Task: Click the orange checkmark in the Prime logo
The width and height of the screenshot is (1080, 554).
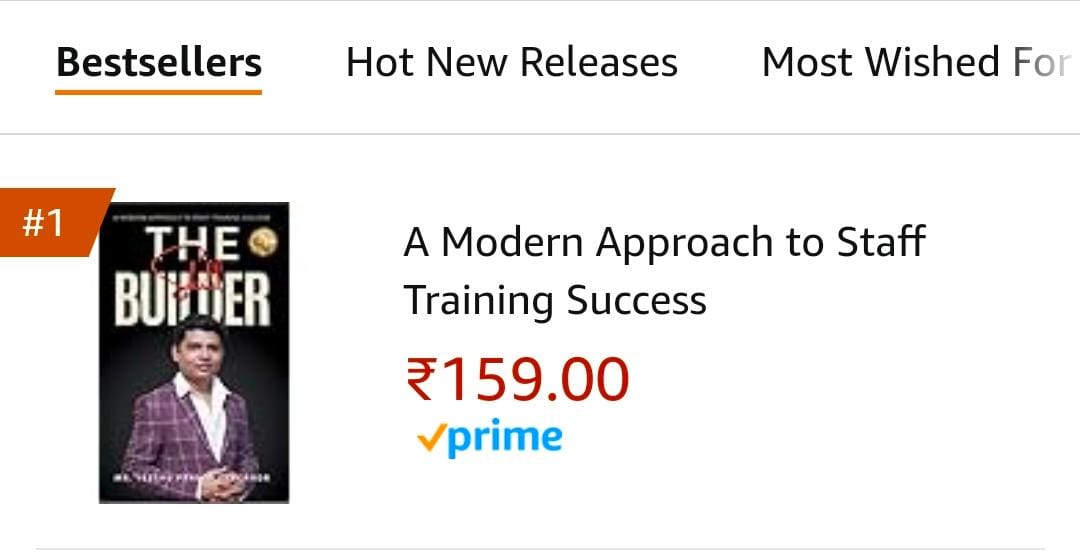Action: [x=431, y=438]
